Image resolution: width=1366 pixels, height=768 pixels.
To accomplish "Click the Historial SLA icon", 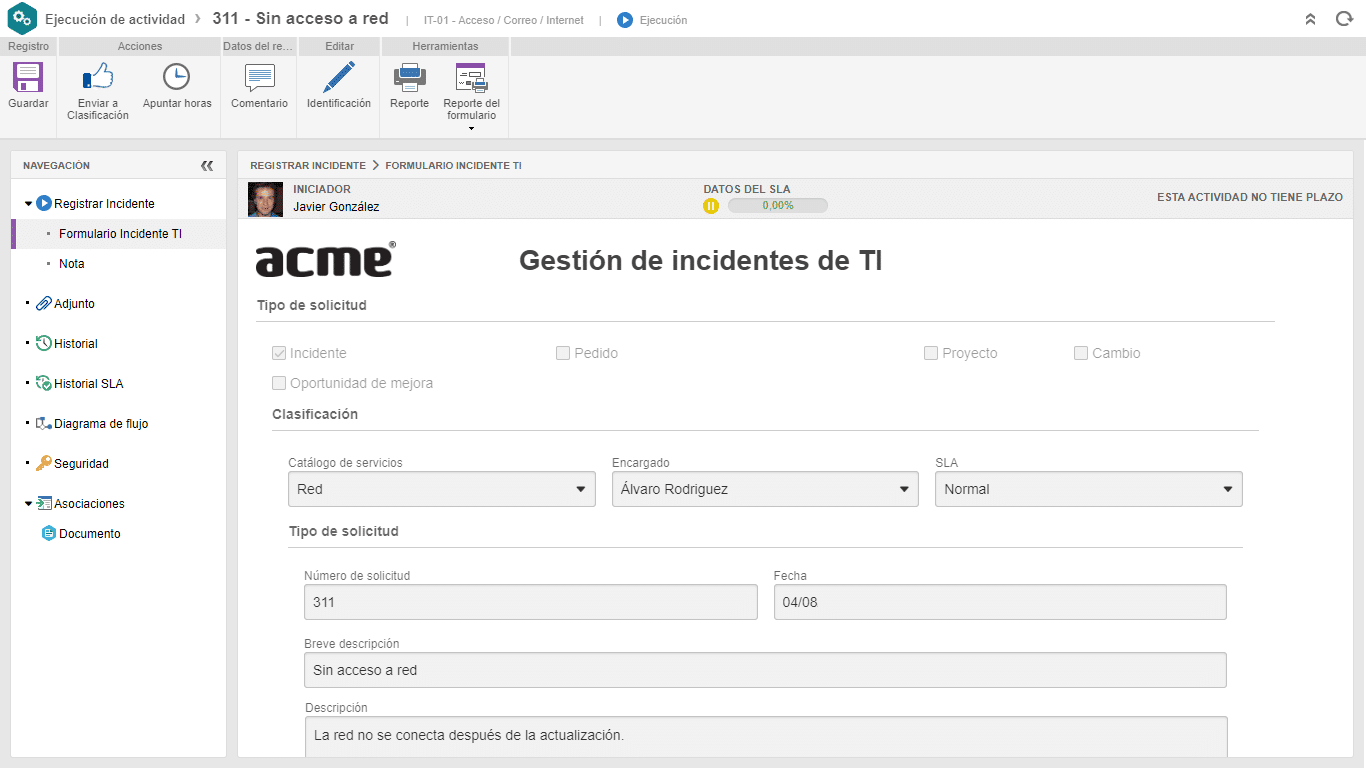I will [x=43, y=383].
